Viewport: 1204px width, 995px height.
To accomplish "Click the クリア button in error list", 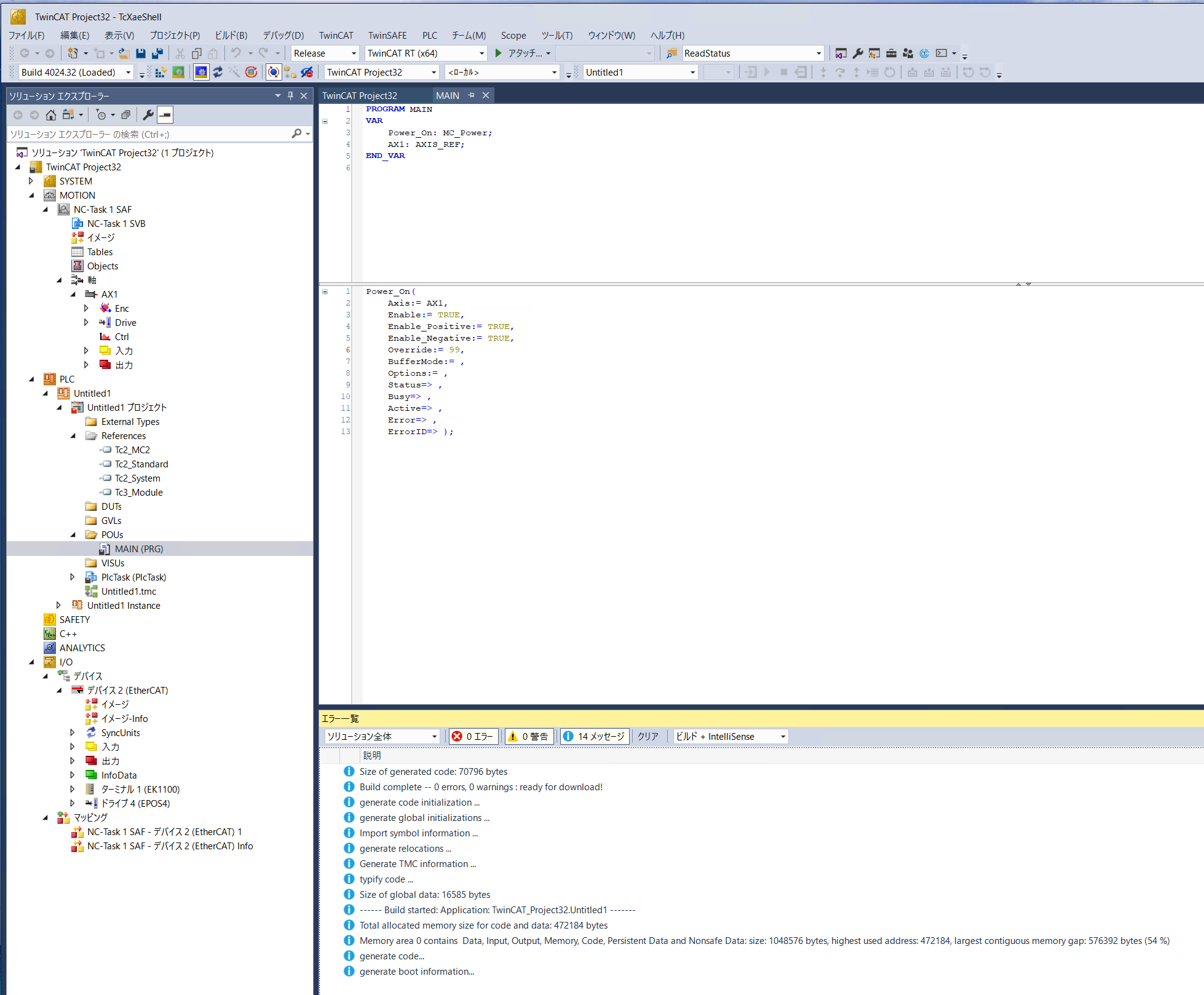I will pos(648,736).
